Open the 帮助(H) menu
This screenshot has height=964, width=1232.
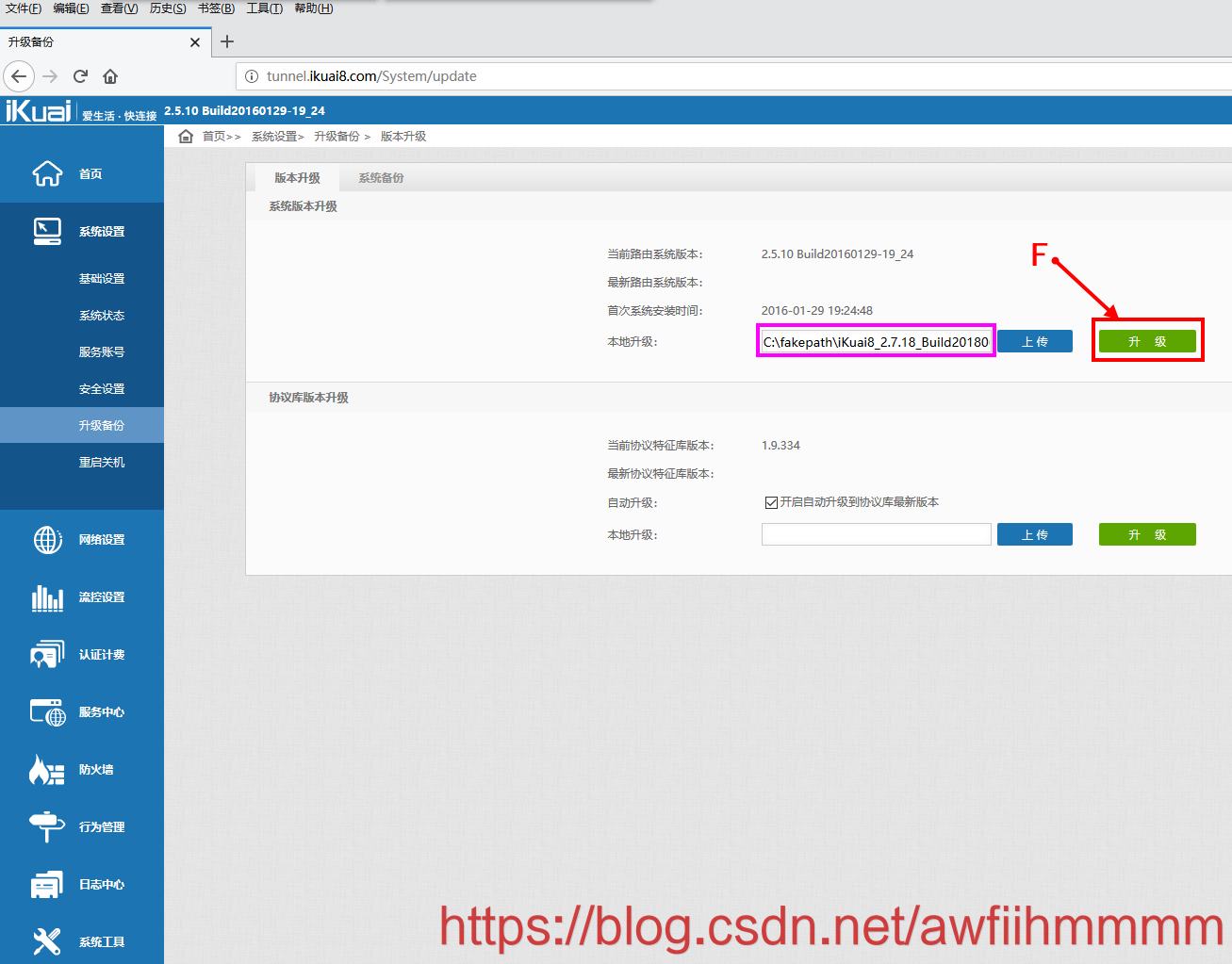click(314, 8)
